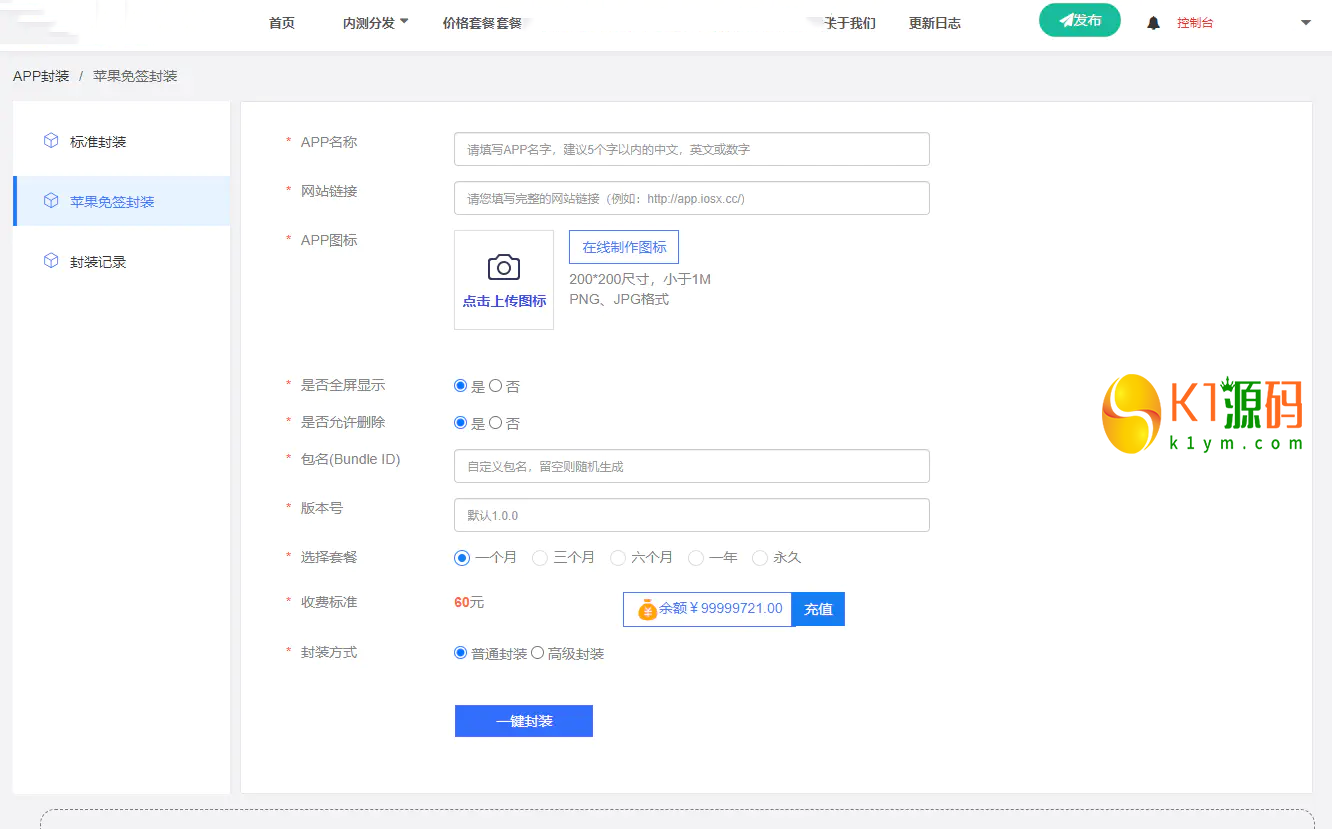Image resolution: width=1332 pixels, height=829 pixels.
Task: Click the notification bell icon
Action: pyautogui.click(x=1153, y=23)
